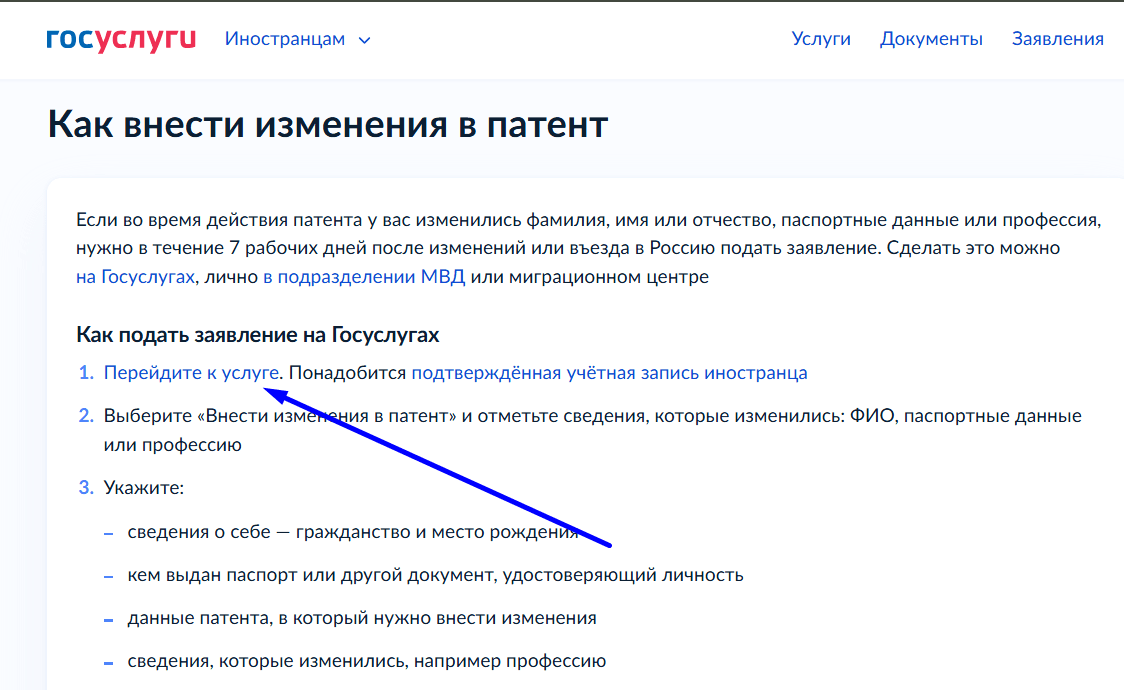Click the «Как подать заявление на Госуслугах» subheading
1124x690 pixels.
click(258, 335)
